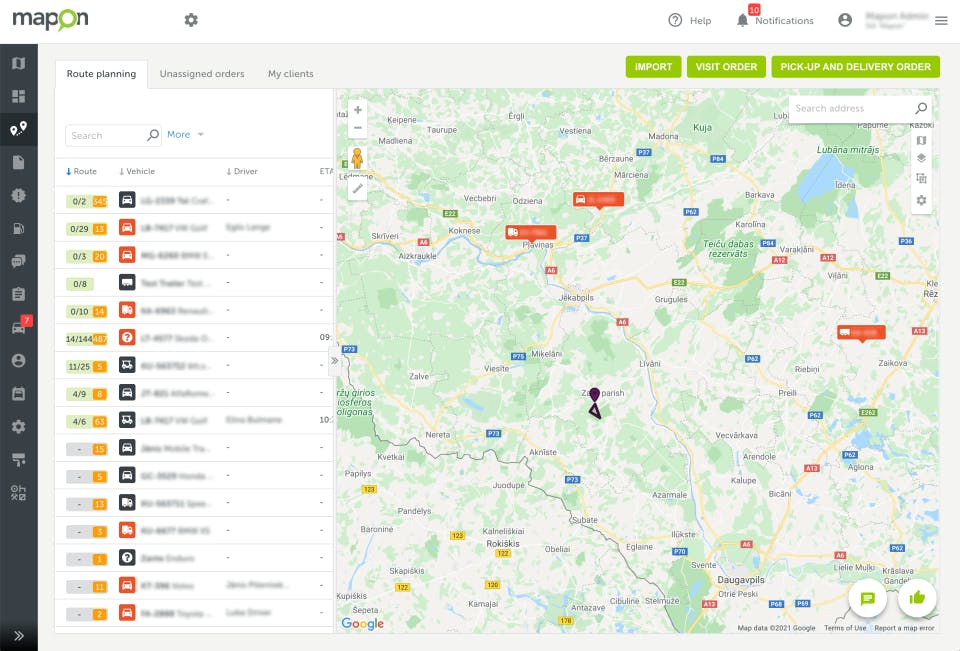Click the red vehicle marker near Zeikova
This screenshot has height=651, width=960.
861,333
